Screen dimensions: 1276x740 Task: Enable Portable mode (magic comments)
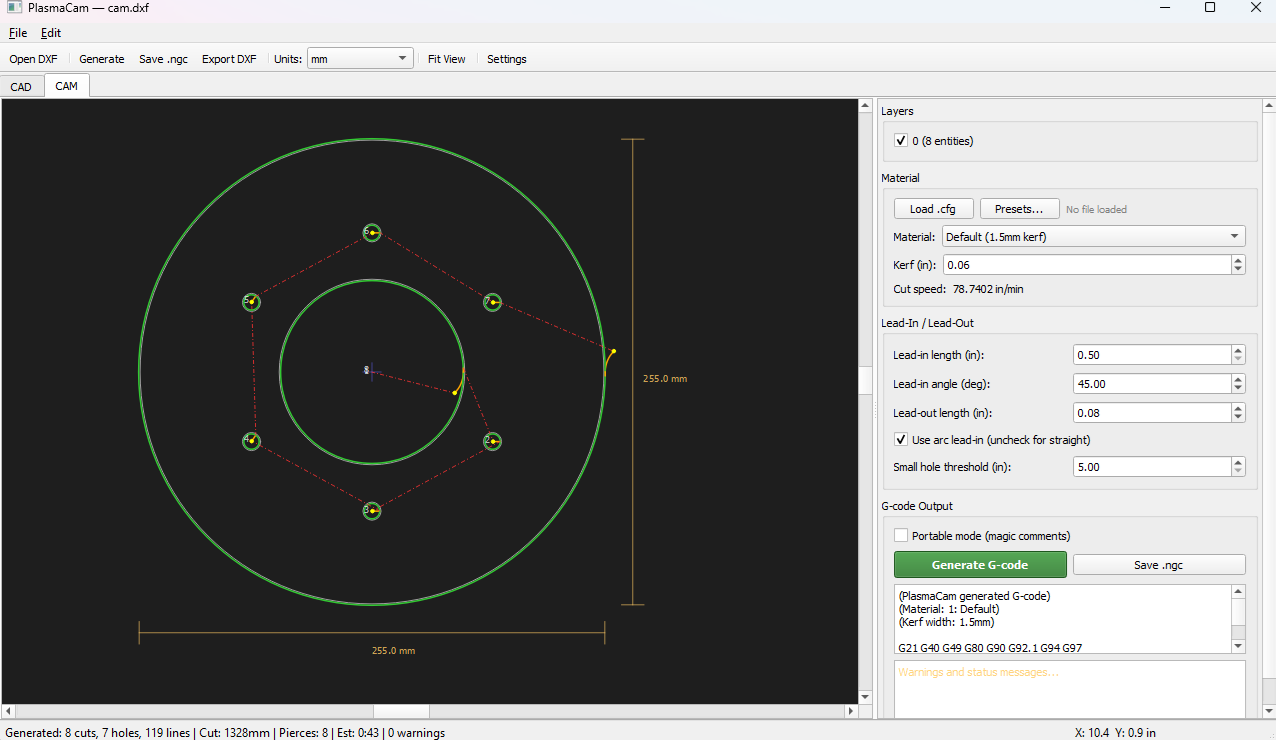[x=901, y=536]
